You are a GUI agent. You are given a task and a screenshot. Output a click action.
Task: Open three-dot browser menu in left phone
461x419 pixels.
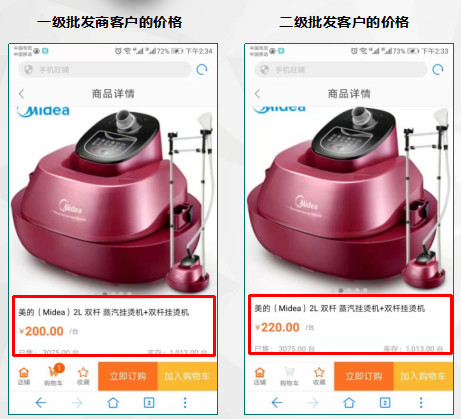pyautogui.click(x=185, y=403)
